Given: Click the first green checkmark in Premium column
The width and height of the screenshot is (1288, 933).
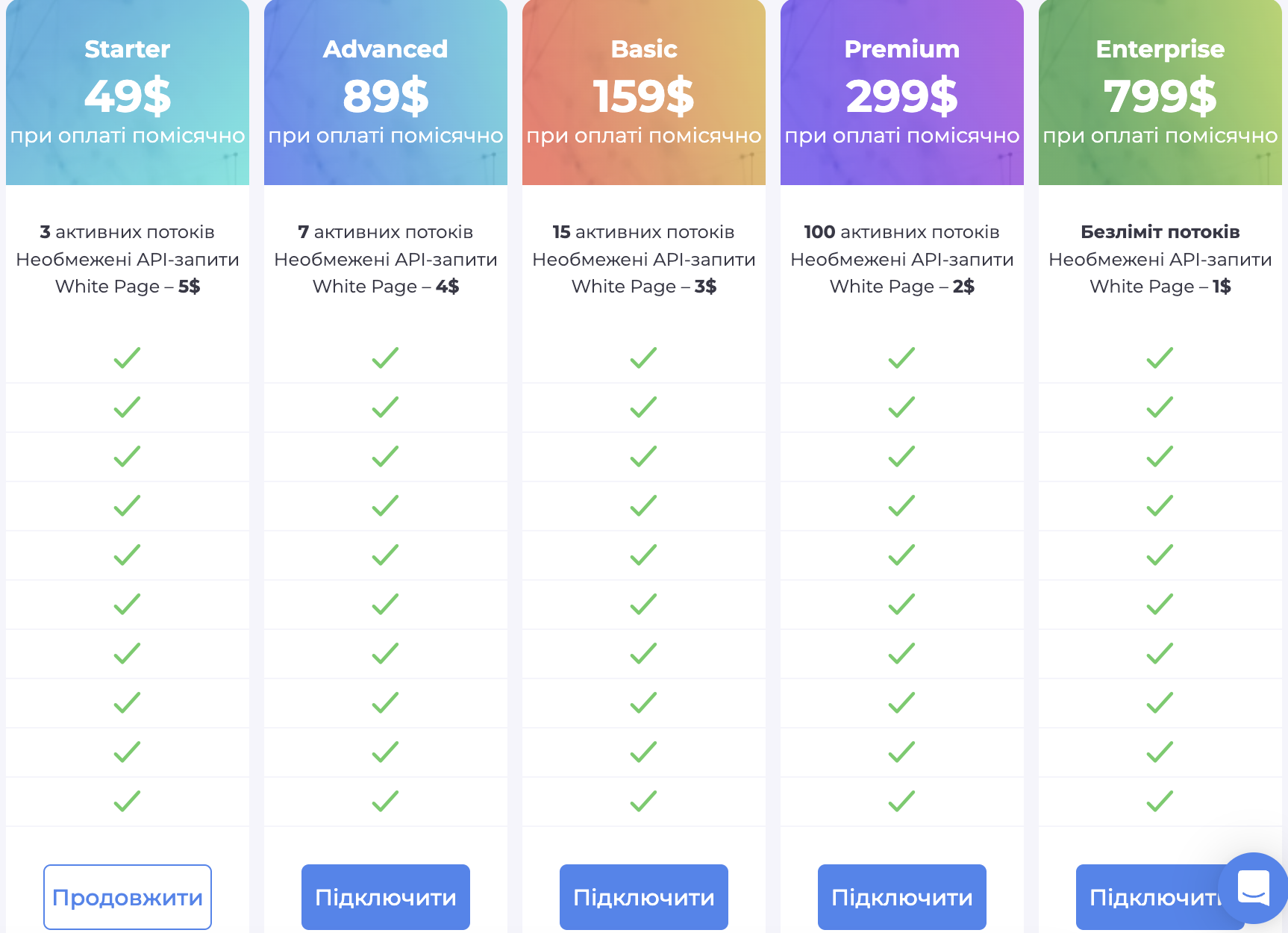Looking at the screenshot, I should click(x=901, y=358).
